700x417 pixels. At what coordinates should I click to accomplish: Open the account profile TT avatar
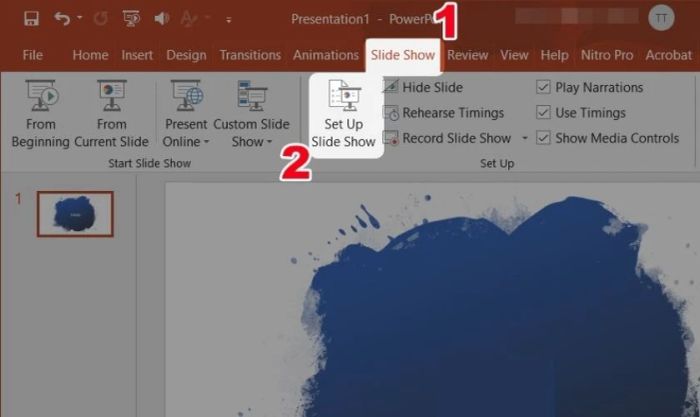click(661, 18)
